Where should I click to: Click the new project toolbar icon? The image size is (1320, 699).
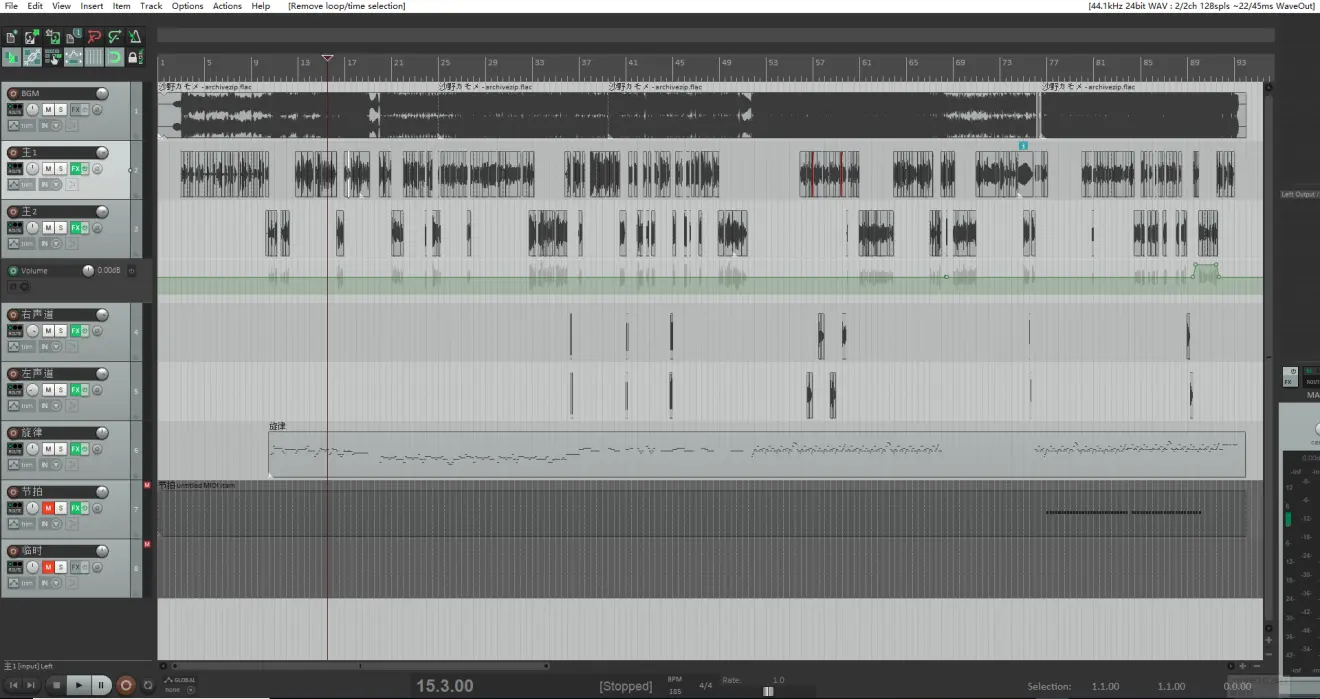click(11, 37)
